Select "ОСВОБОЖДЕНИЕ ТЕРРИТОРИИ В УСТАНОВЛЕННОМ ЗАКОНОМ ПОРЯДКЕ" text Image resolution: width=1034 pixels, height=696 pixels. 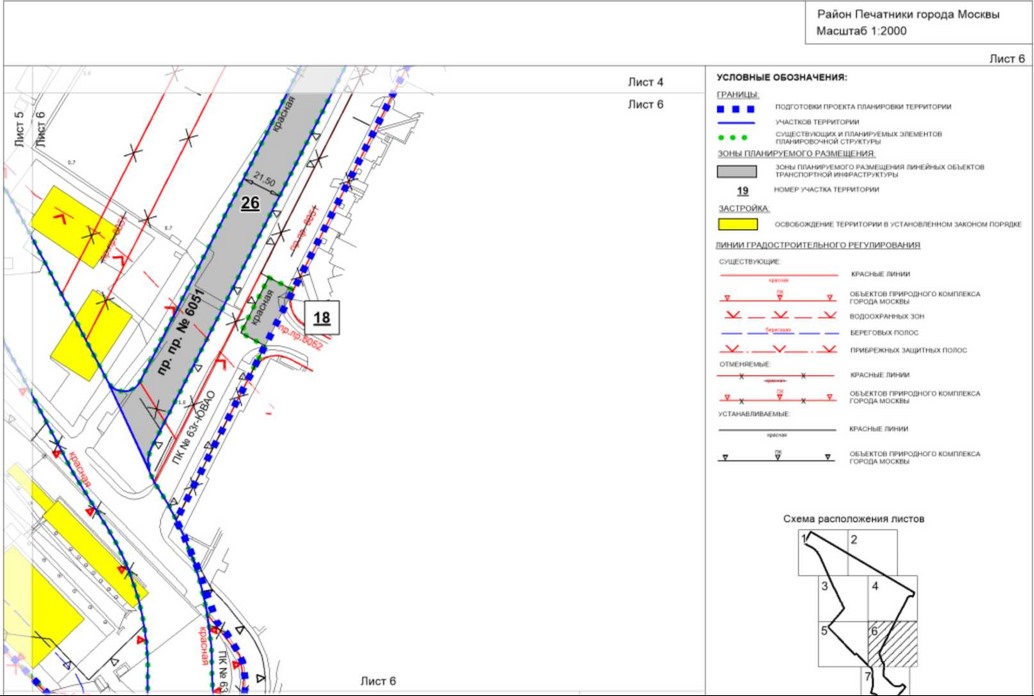[898, 225]
